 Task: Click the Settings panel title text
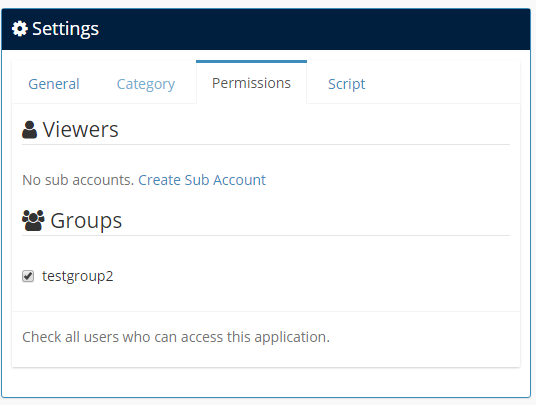click(65, 29)
